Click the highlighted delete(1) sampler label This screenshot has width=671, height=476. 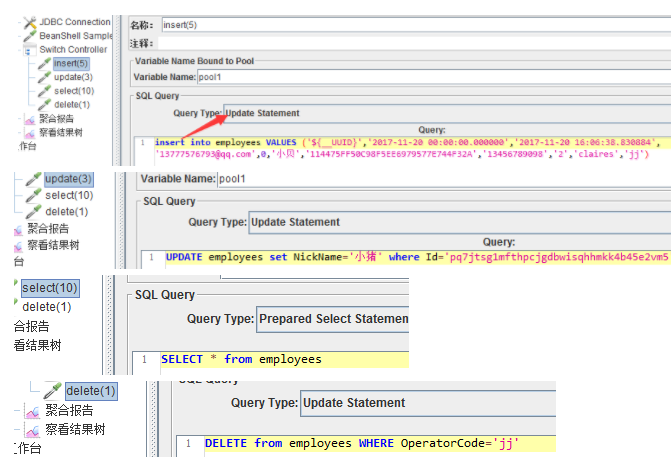tap(91, 391)
